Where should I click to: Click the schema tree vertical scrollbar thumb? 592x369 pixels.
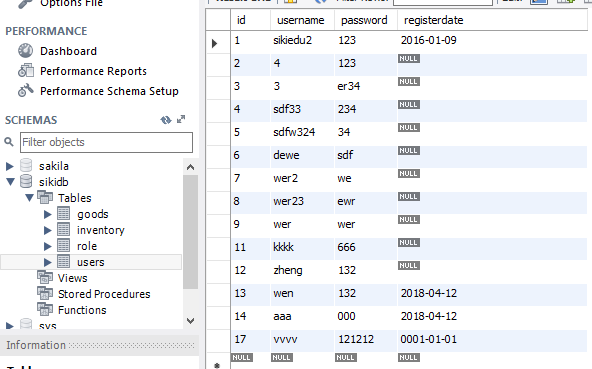[x=191, y=232]
